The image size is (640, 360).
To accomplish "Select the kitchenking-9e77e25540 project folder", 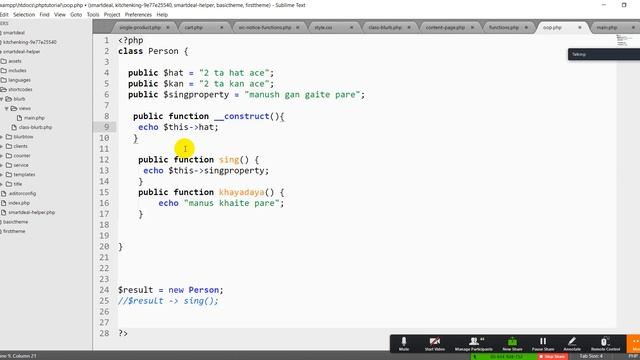I will coord(30,42).
